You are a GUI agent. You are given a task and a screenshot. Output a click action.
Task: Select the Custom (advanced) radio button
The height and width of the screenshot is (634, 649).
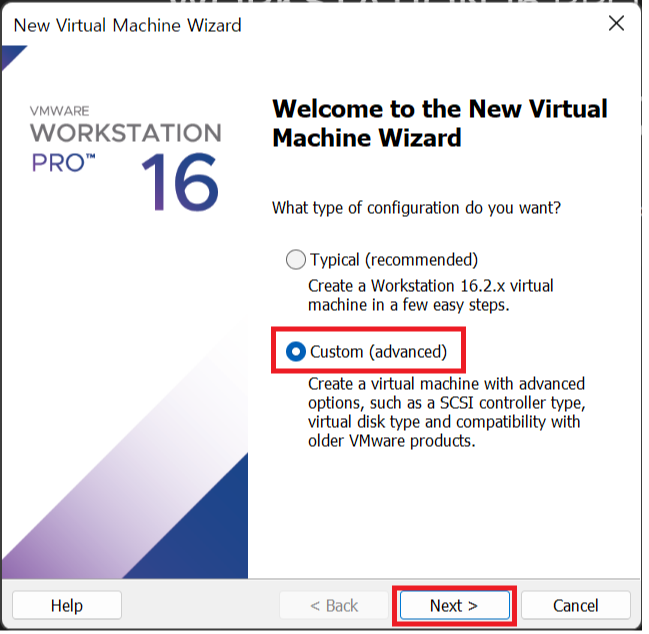(296, 352)
